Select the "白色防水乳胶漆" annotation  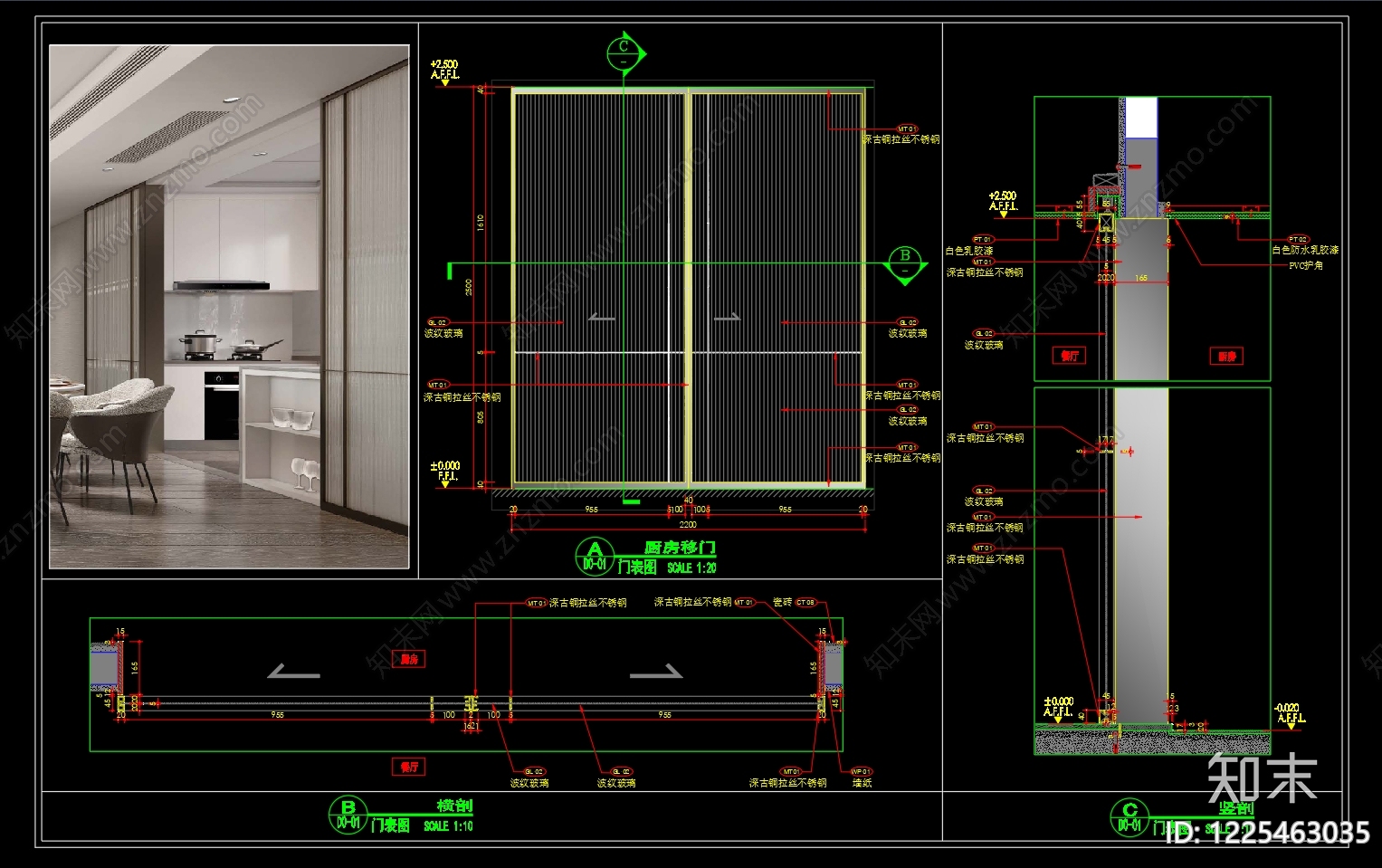pyautogui.click(x=1305, y=251)
